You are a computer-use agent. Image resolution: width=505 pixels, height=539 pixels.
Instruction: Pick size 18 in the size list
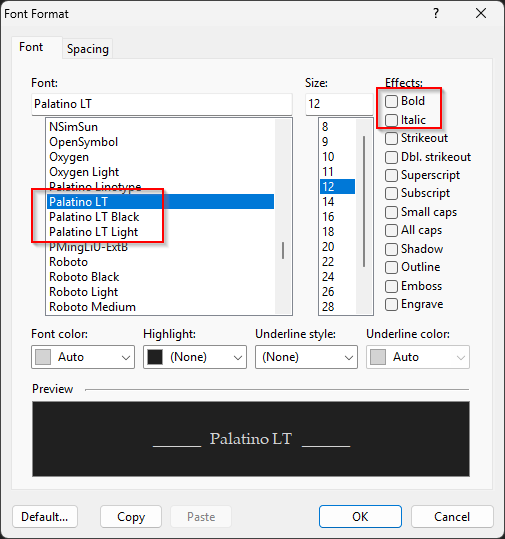coord(338,232)
